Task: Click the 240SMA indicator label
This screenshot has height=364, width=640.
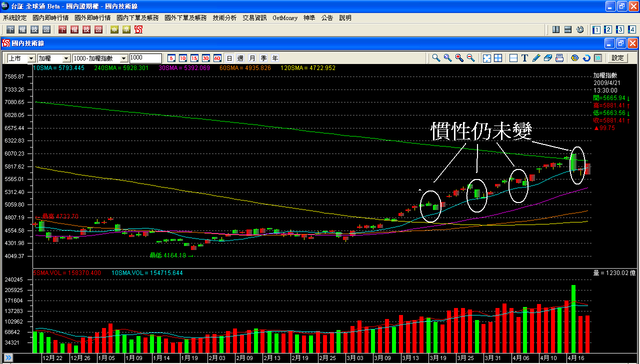Action: (121, 68)
